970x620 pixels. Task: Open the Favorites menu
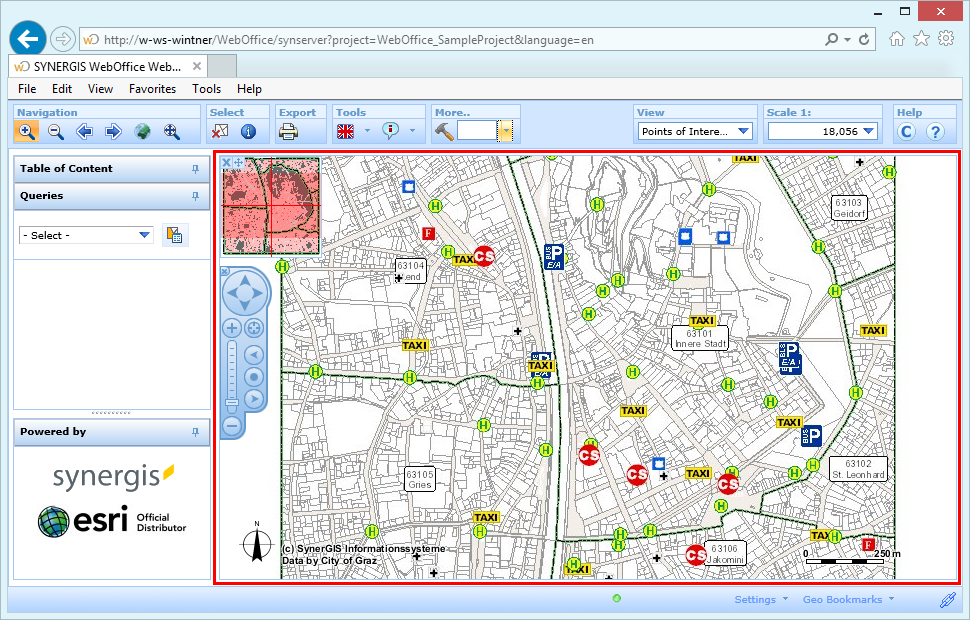click(152, 88)
